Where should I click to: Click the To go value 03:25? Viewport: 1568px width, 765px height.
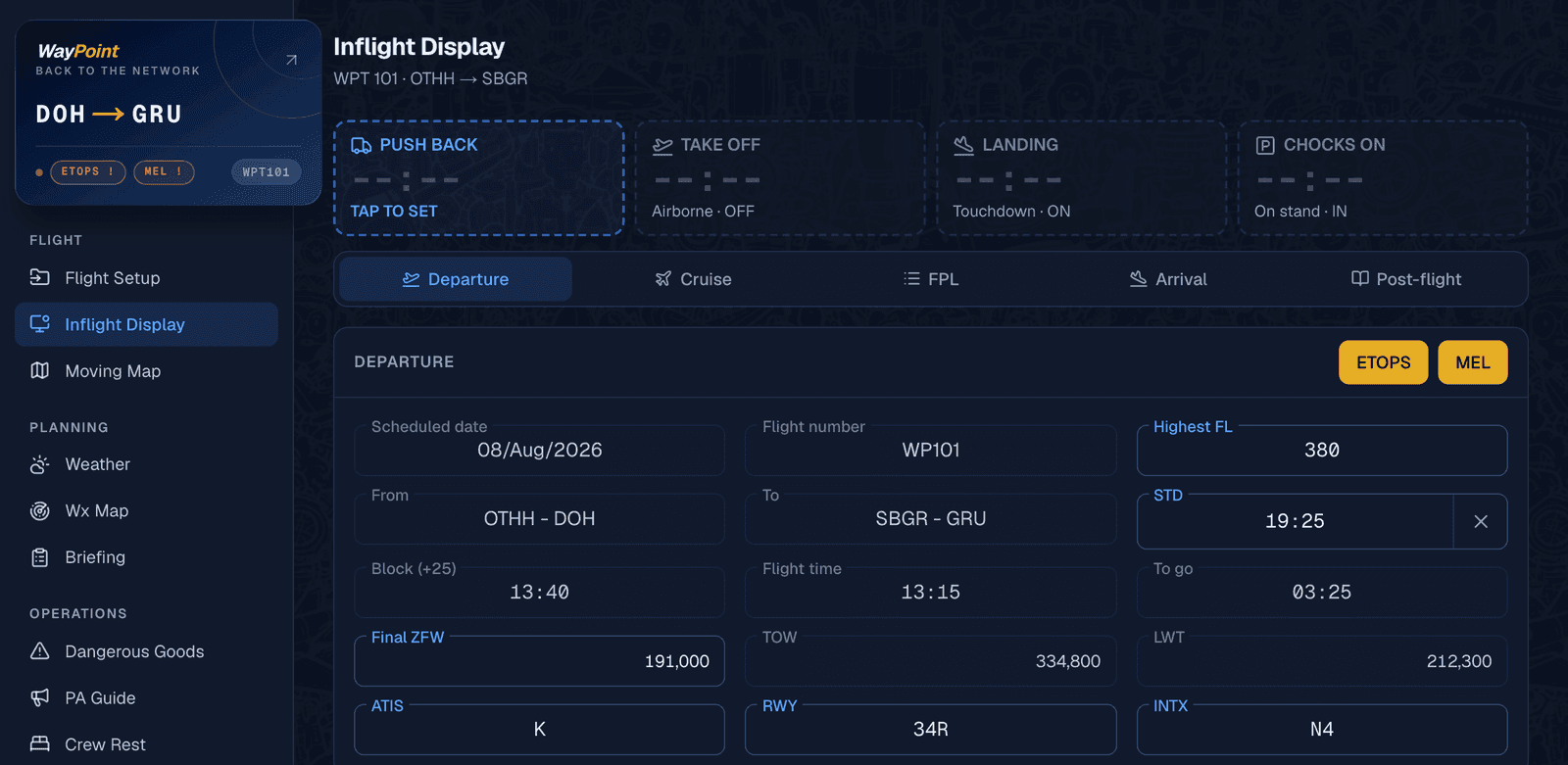tap(1322, 593)
